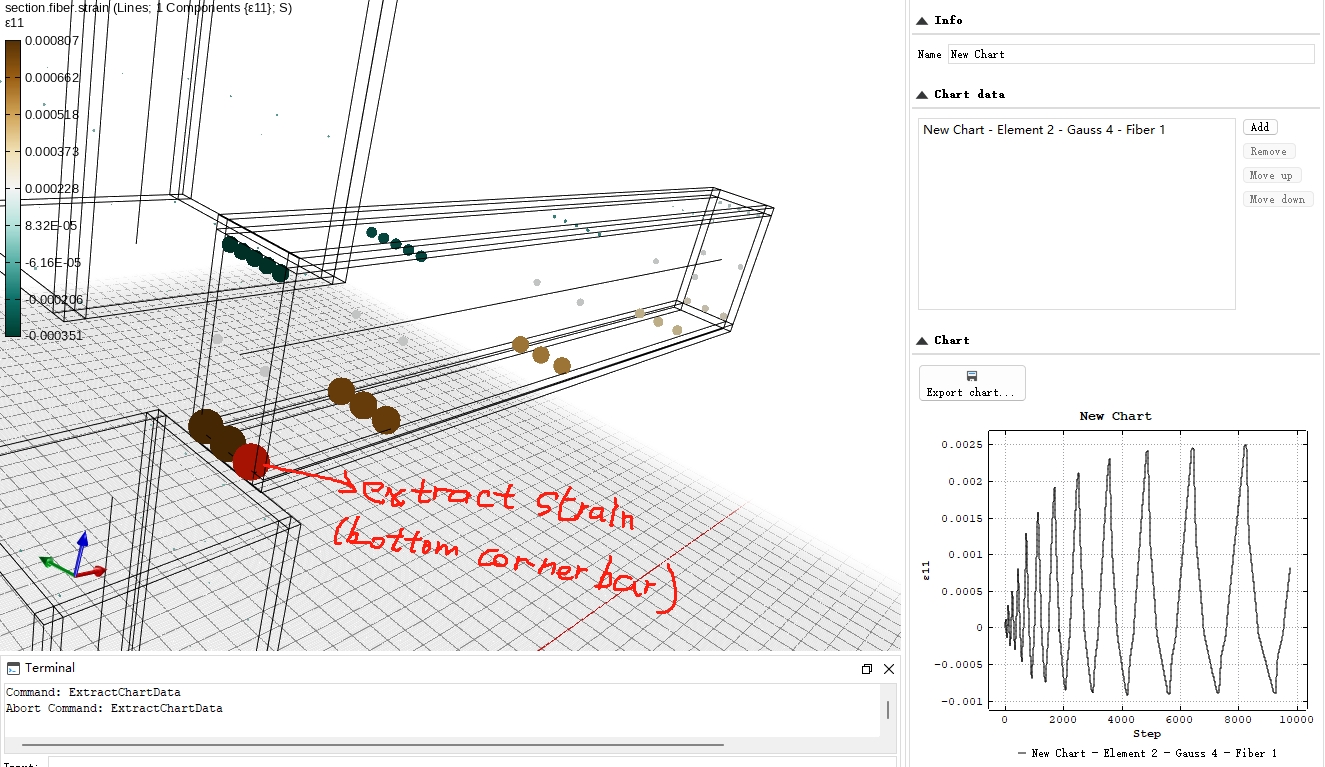Click the Remove button
Screen dimensions: 1325x767
coord(1269,151)
